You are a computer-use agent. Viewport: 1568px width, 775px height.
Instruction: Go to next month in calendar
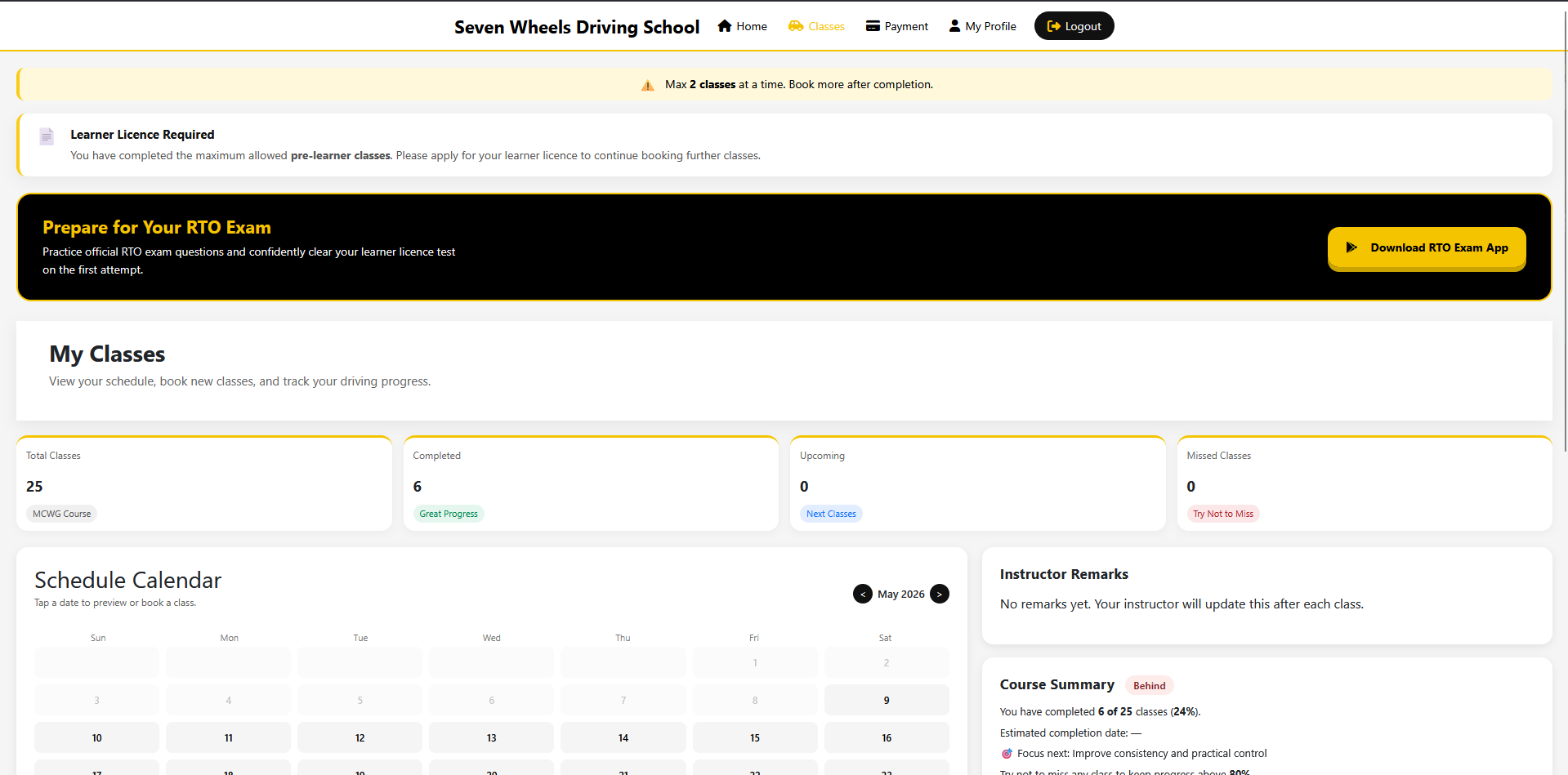click(940, 594)
